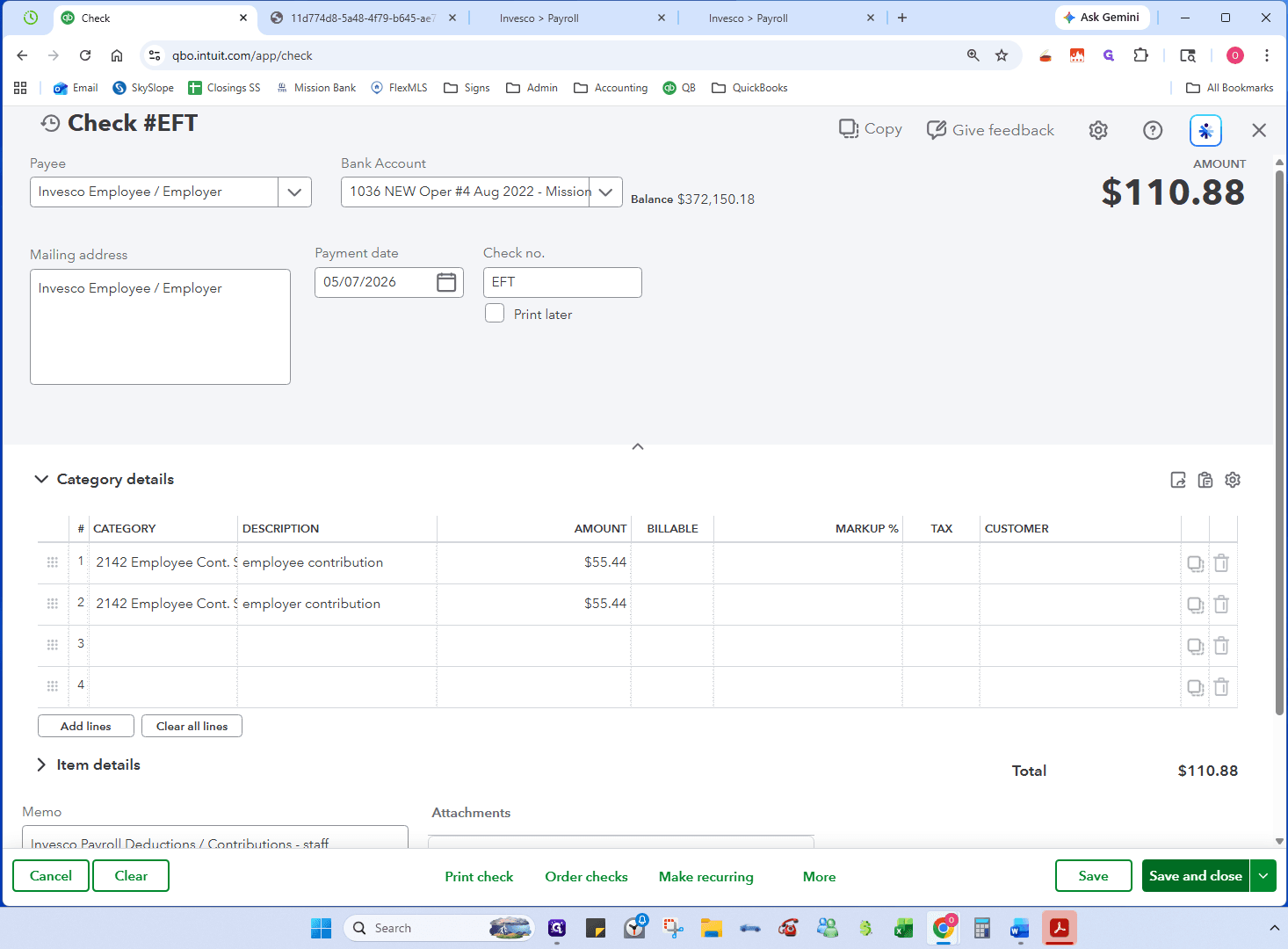Switch to the 11d774d8 browser tab
The height and width of the screenshot is (949, 1288).
click(364, 18)
